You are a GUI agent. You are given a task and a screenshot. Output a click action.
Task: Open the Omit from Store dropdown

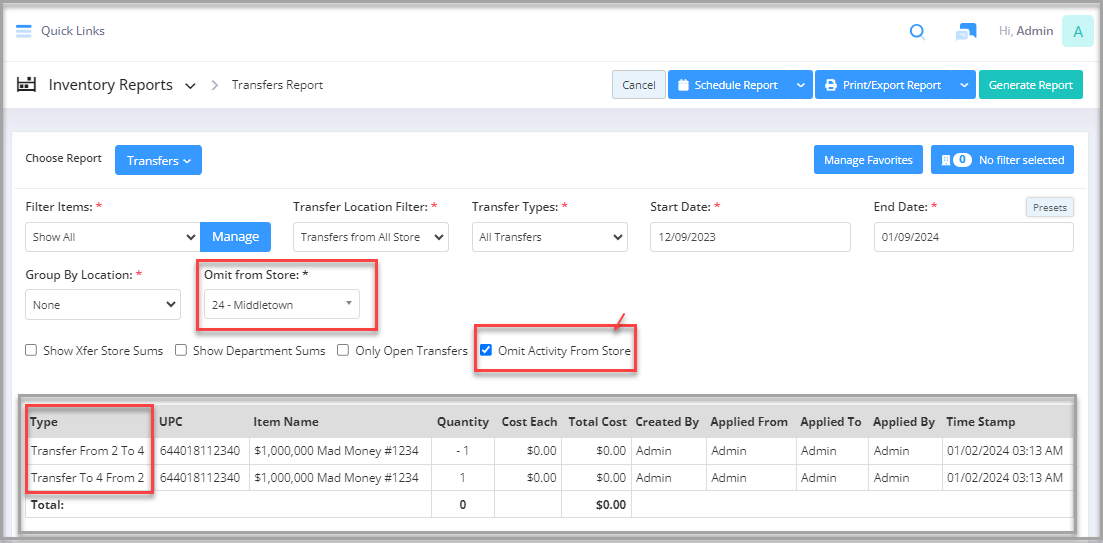coord(281,305)
